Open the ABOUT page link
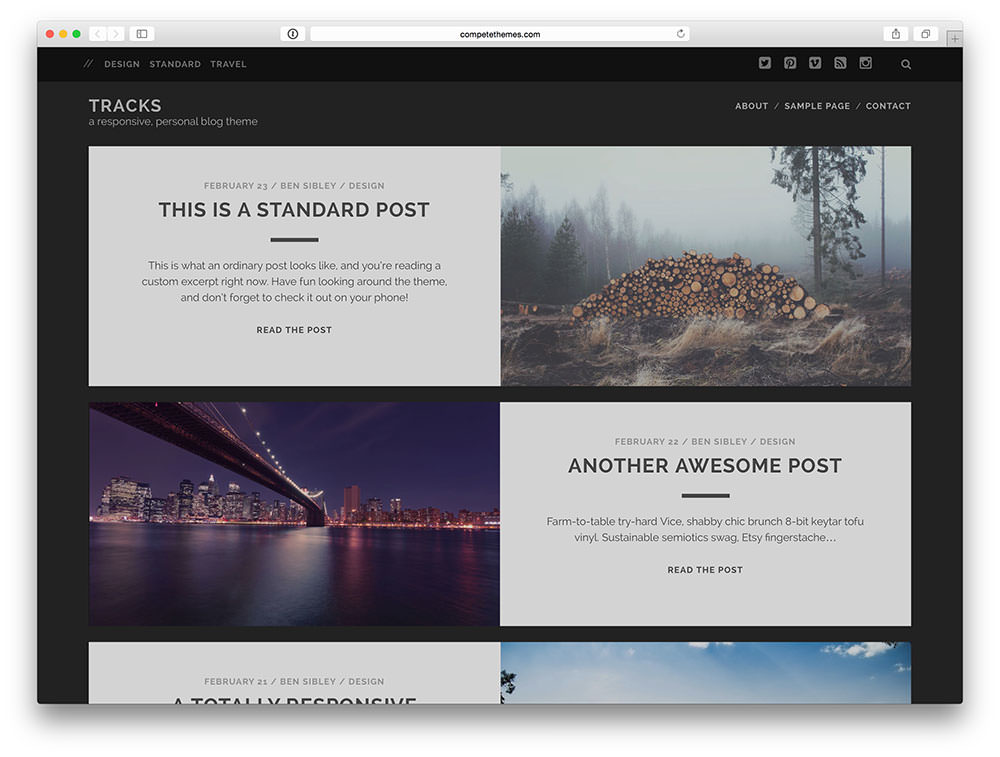The width and height of the screenshot is (1000, 757). 751,106
